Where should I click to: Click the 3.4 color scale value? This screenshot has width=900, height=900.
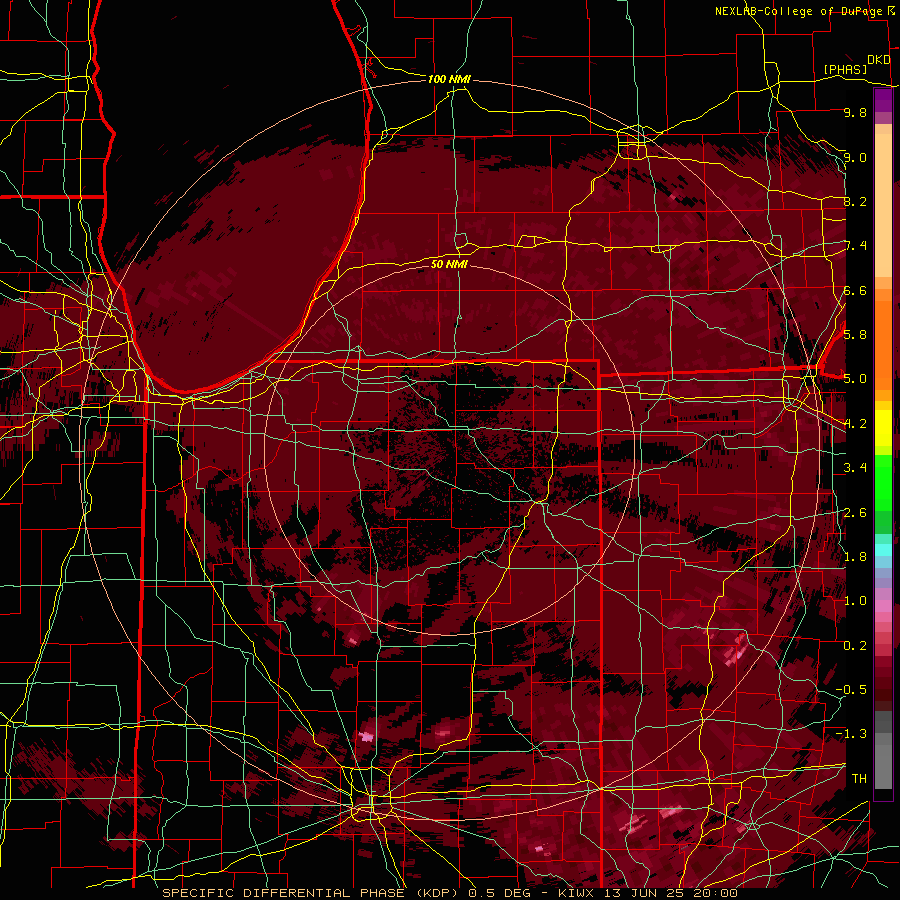tap(855, 468)
